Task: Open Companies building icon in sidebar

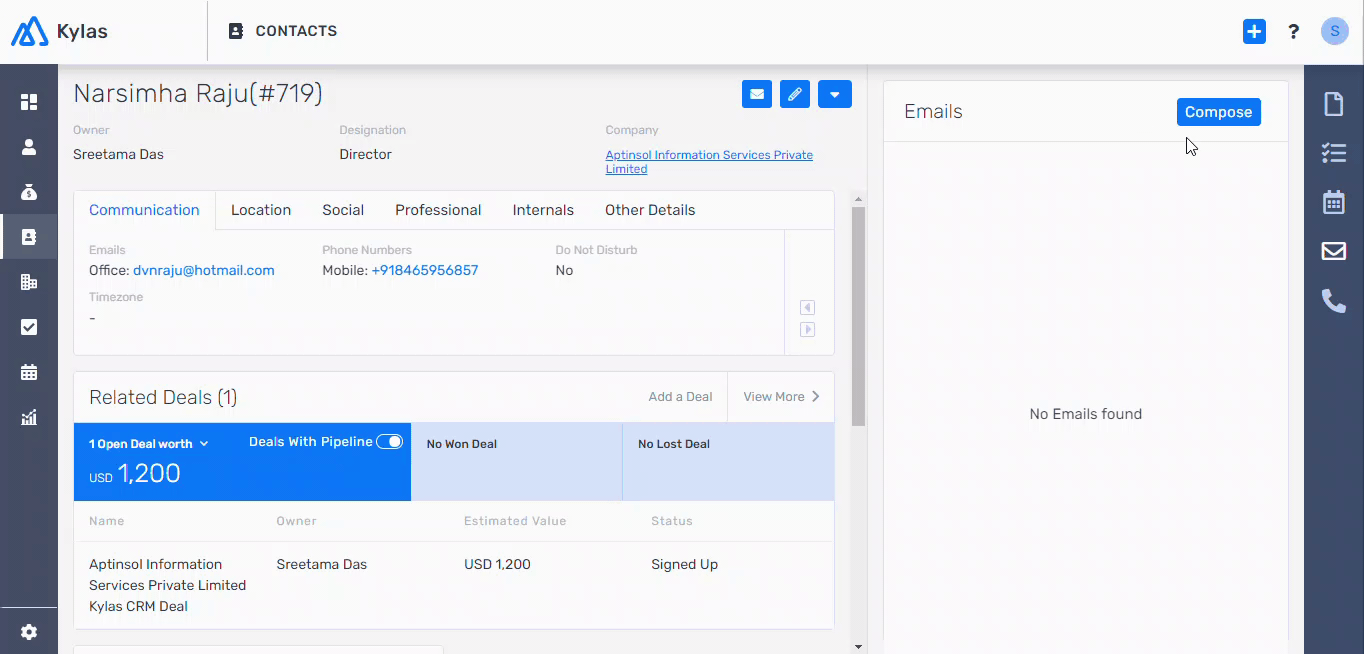Action: pyautogui.click(x=29, y=282)
